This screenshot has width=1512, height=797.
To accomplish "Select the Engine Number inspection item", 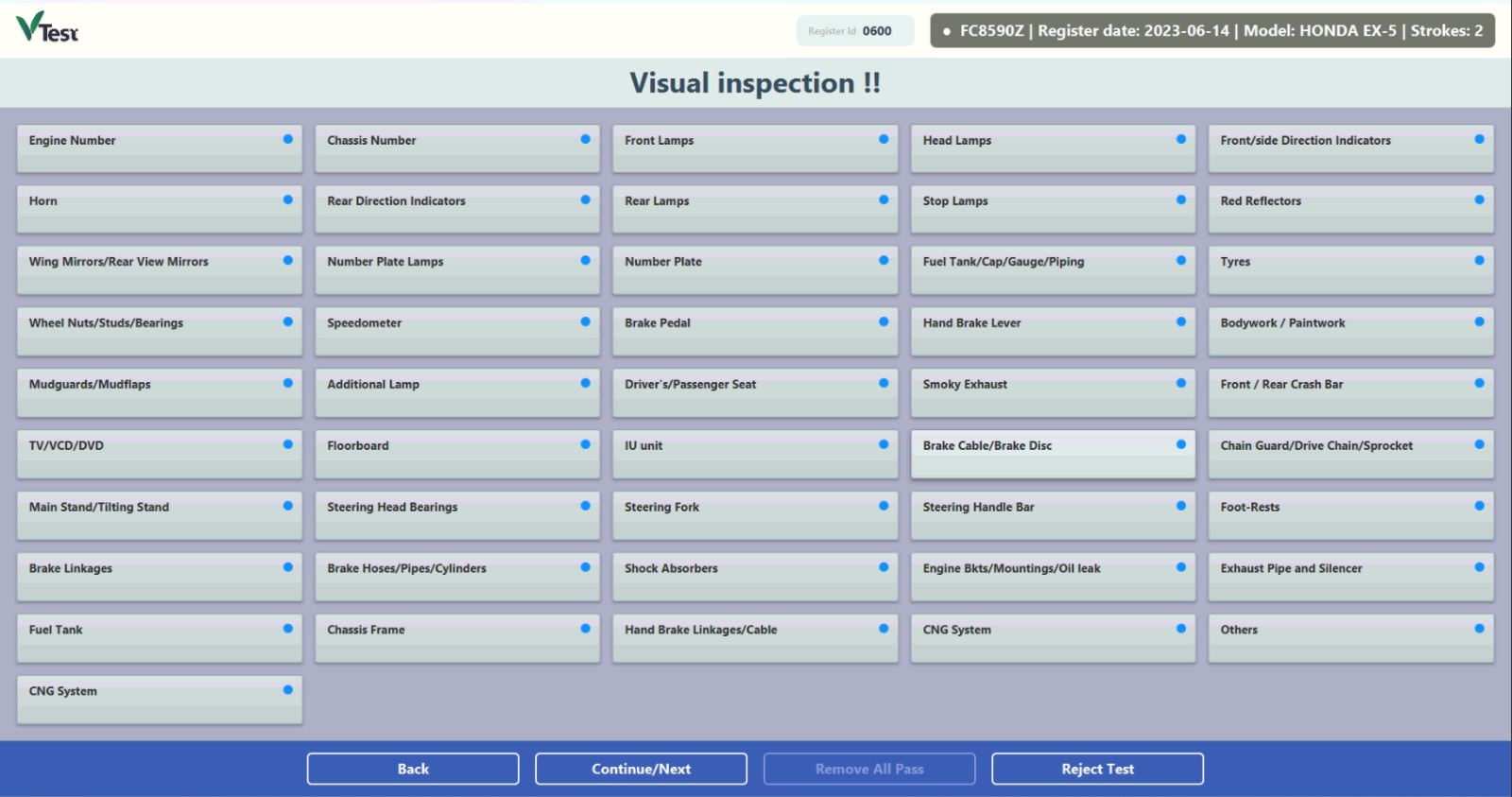I will click(x=160, y=148).
